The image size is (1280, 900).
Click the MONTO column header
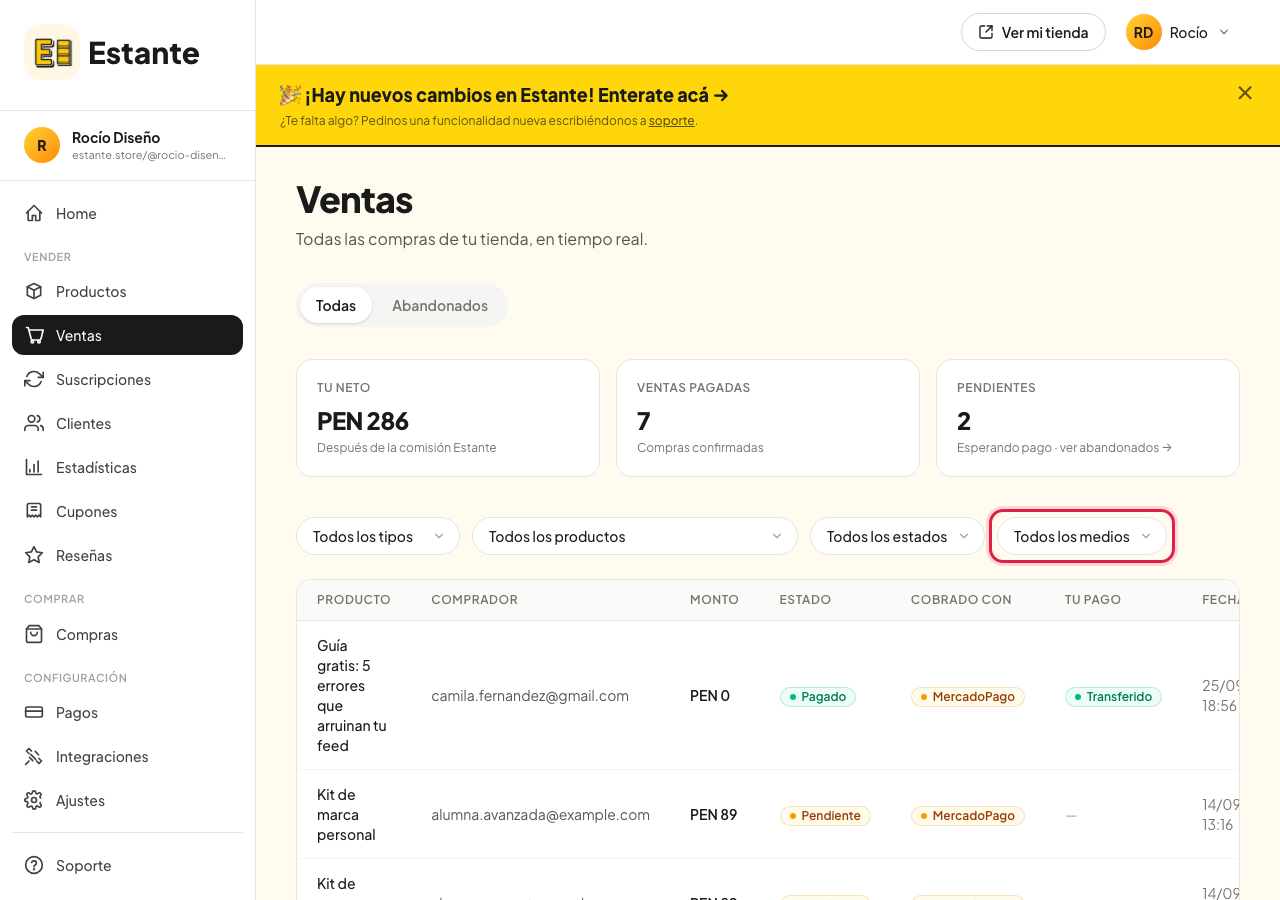tap(714, 600)
